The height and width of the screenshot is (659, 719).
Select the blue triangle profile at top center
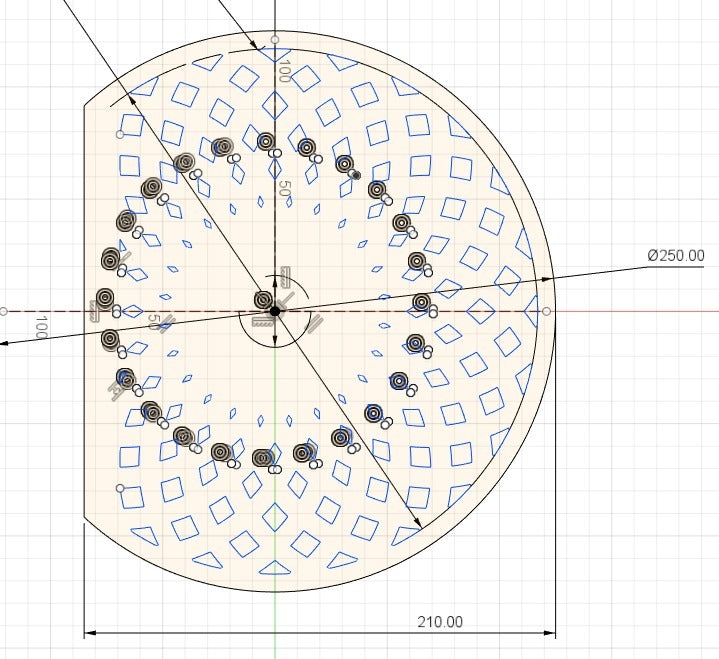(275, 54)
